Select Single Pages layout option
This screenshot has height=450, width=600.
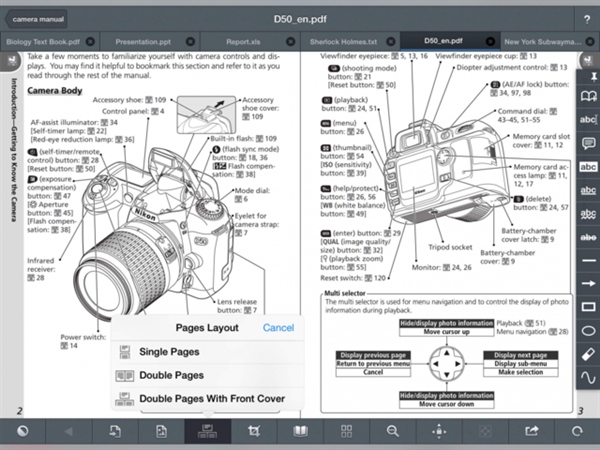pyautogui.click(x=169, y=352)
